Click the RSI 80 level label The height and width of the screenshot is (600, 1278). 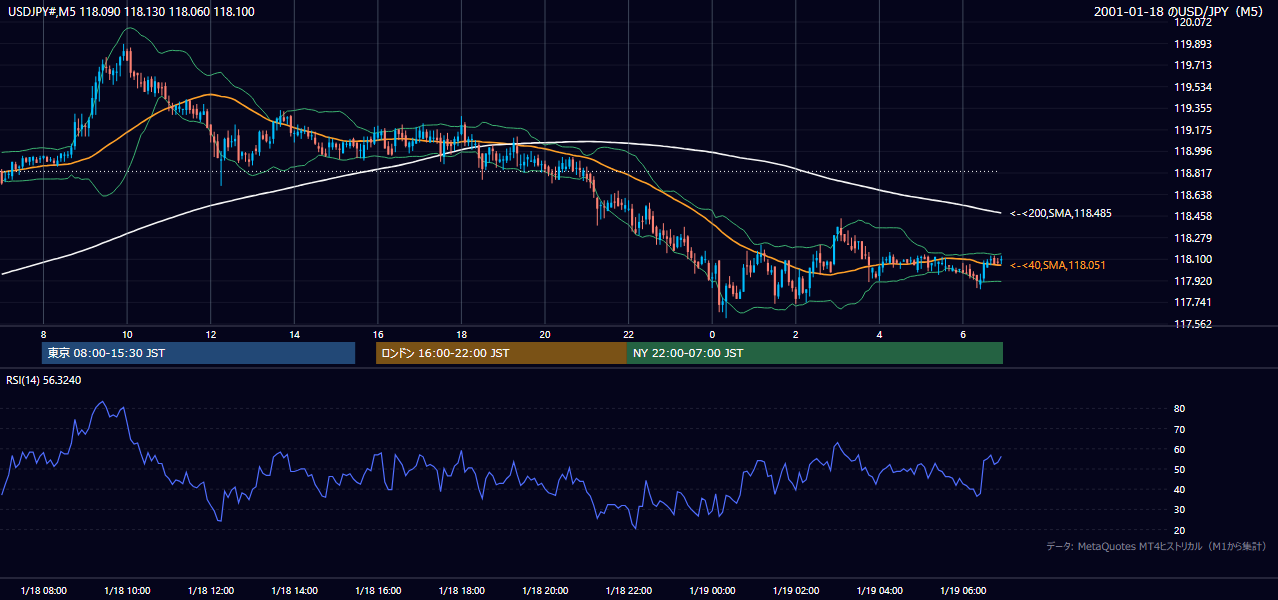(x=1180, y=409)
